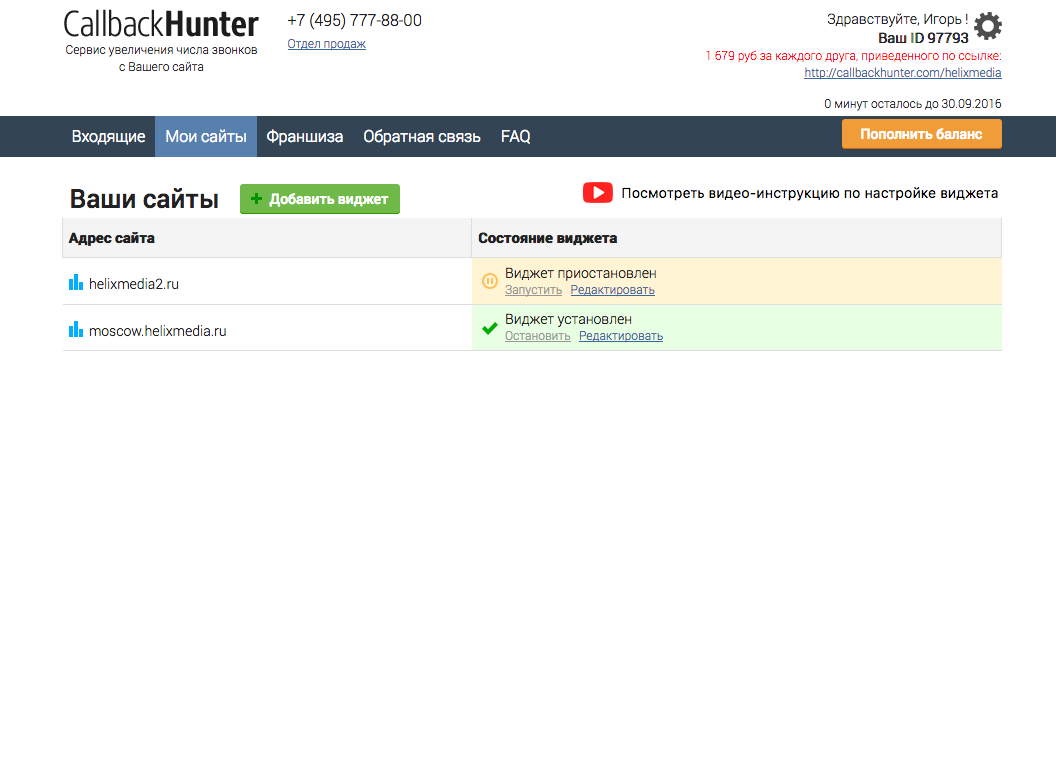The height and width of the screenshot is (770, 1056).
Task: Click the Ваши сайты heading
Action: [x=144, y=199]
